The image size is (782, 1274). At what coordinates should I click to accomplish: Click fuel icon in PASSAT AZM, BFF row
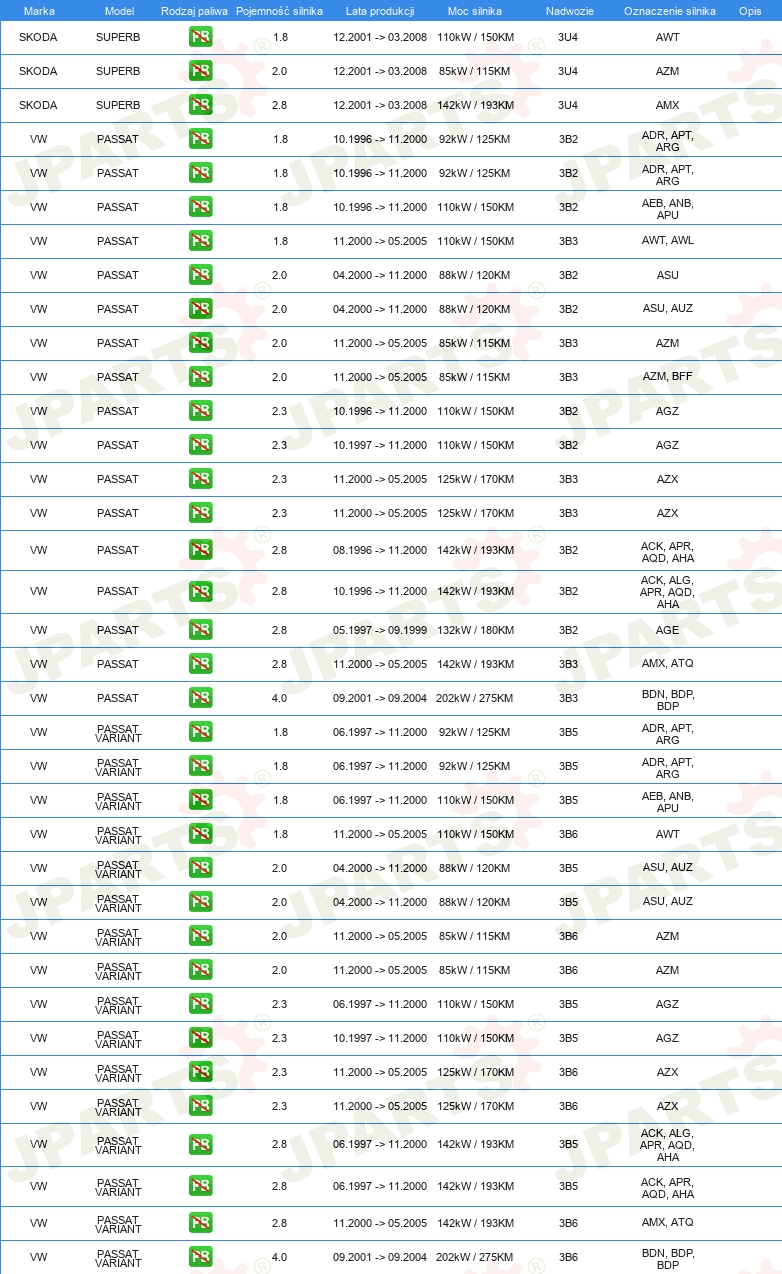point(200,377)
